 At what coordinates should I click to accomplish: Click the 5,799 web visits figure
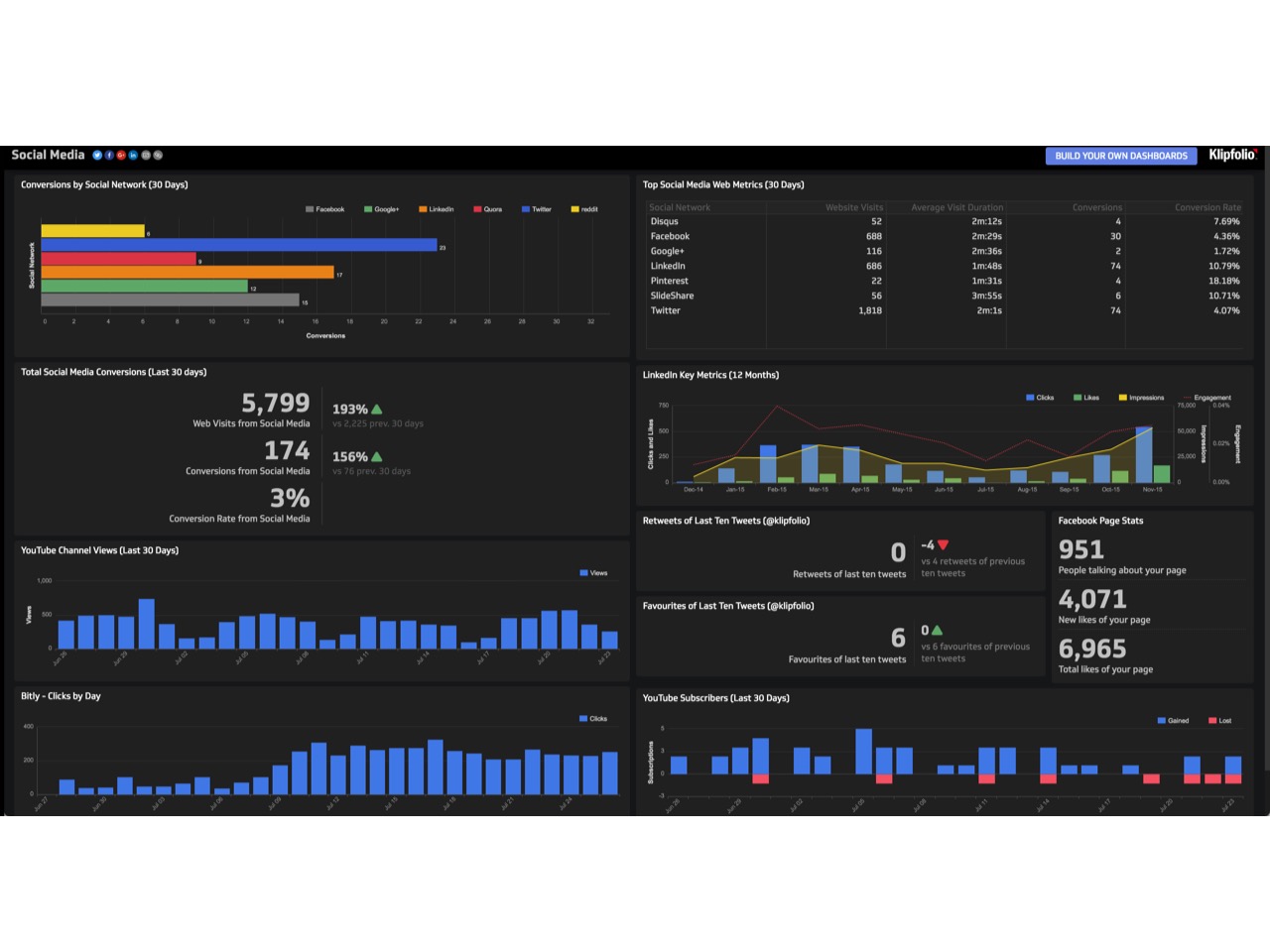[276, 403]
